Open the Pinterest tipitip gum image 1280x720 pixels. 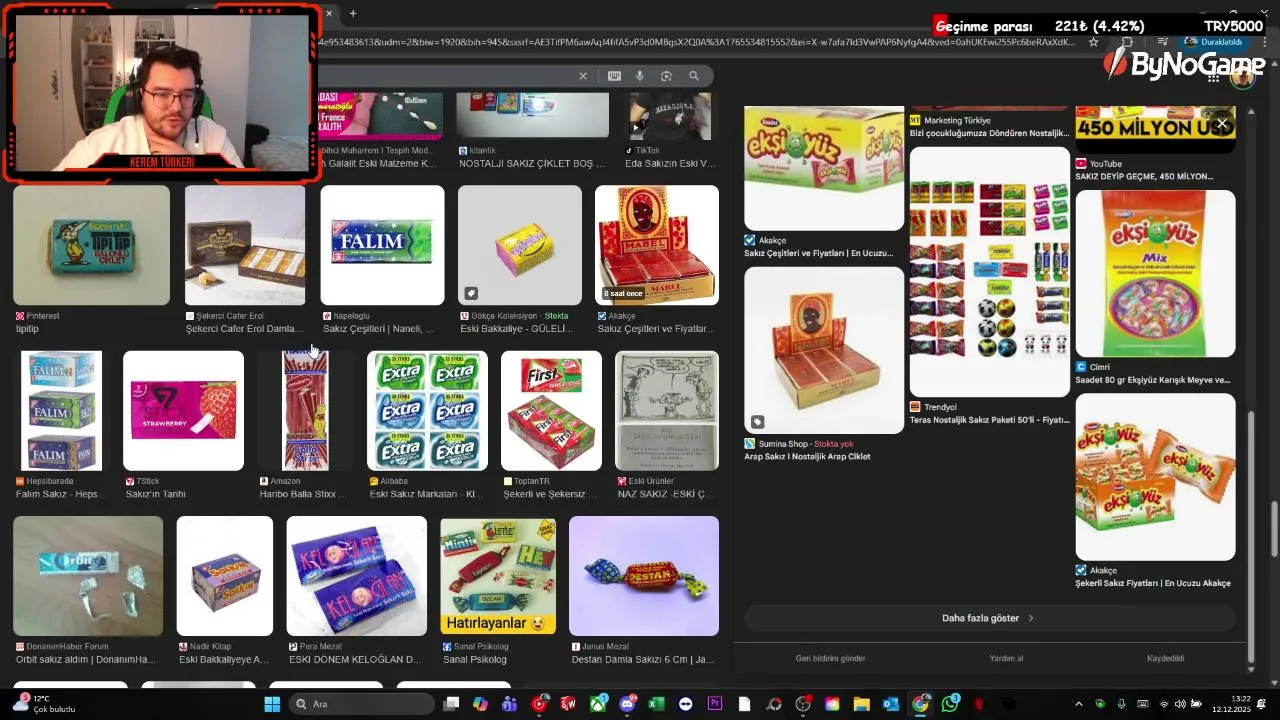[x=91, y=245]
